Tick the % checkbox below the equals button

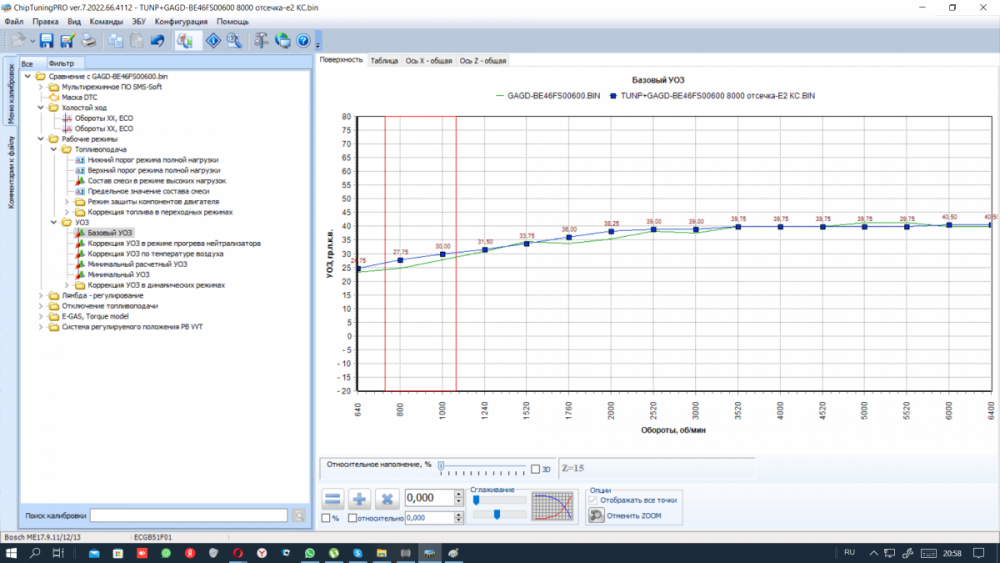tap(326, 518)
